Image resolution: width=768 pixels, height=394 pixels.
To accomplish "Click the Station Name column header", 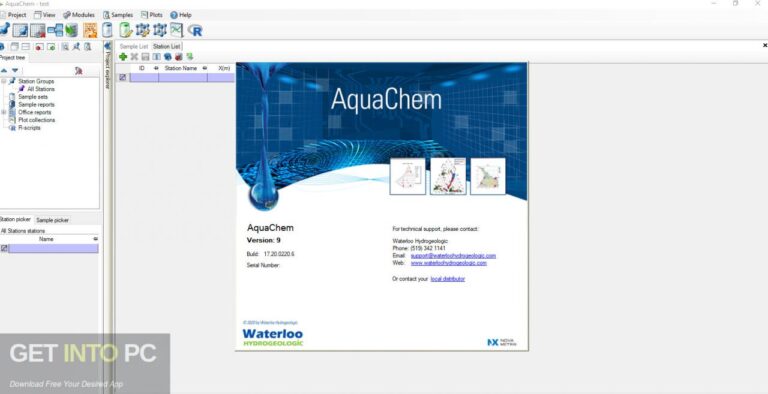I will tap(181, 68).
